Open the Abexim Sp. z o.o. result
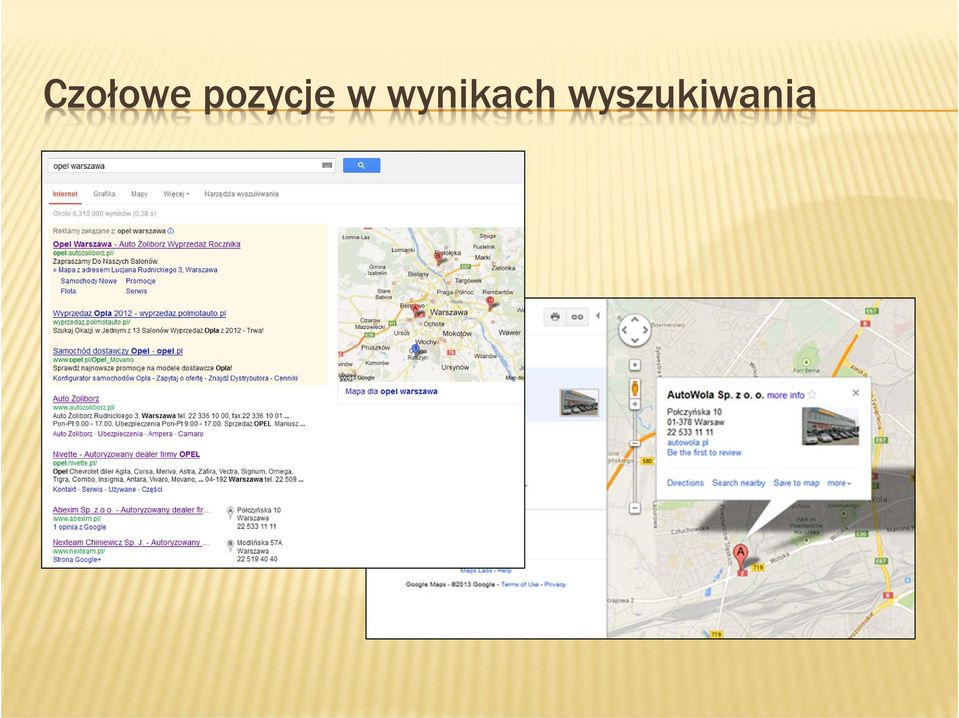Screen dimensions: 959x718 coord(131,510)
